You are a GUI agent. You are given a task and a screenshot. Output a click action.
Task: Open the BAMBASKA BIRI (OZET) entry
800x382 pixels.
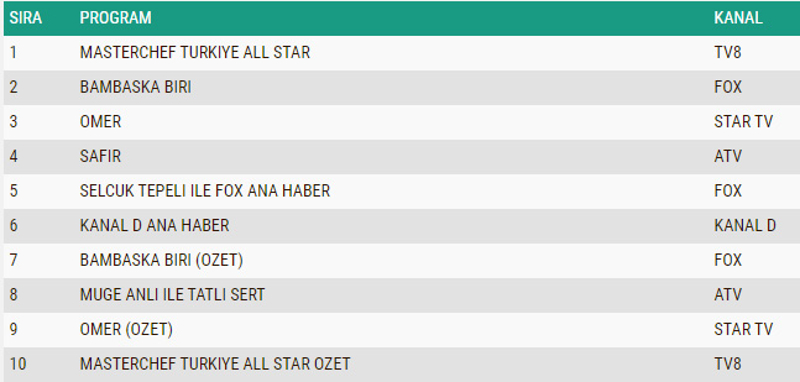pos(161,260)
